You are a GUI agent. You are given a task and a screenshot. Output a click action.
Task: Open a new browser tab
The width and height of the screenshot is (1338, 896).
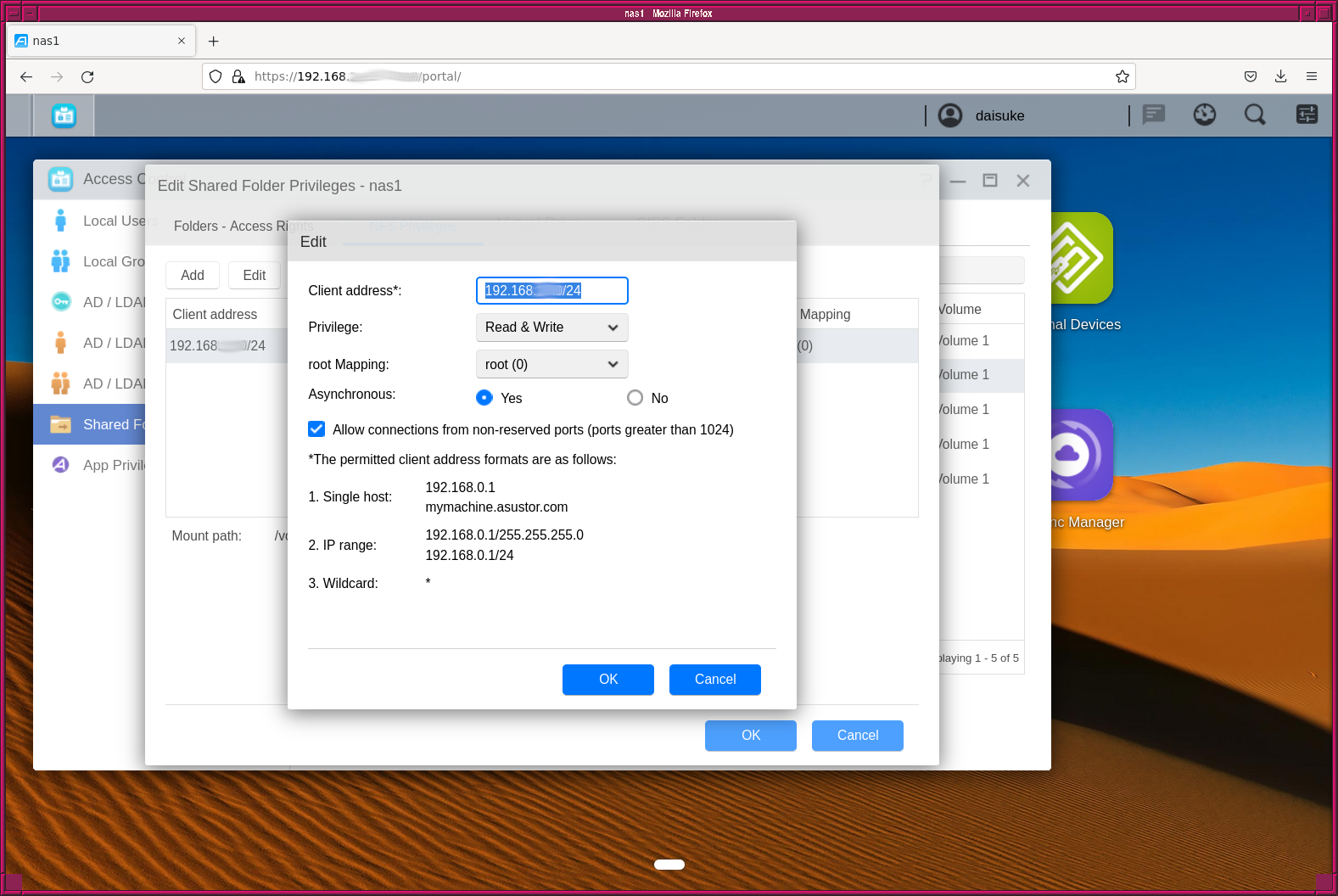click(x=214, y=41)
